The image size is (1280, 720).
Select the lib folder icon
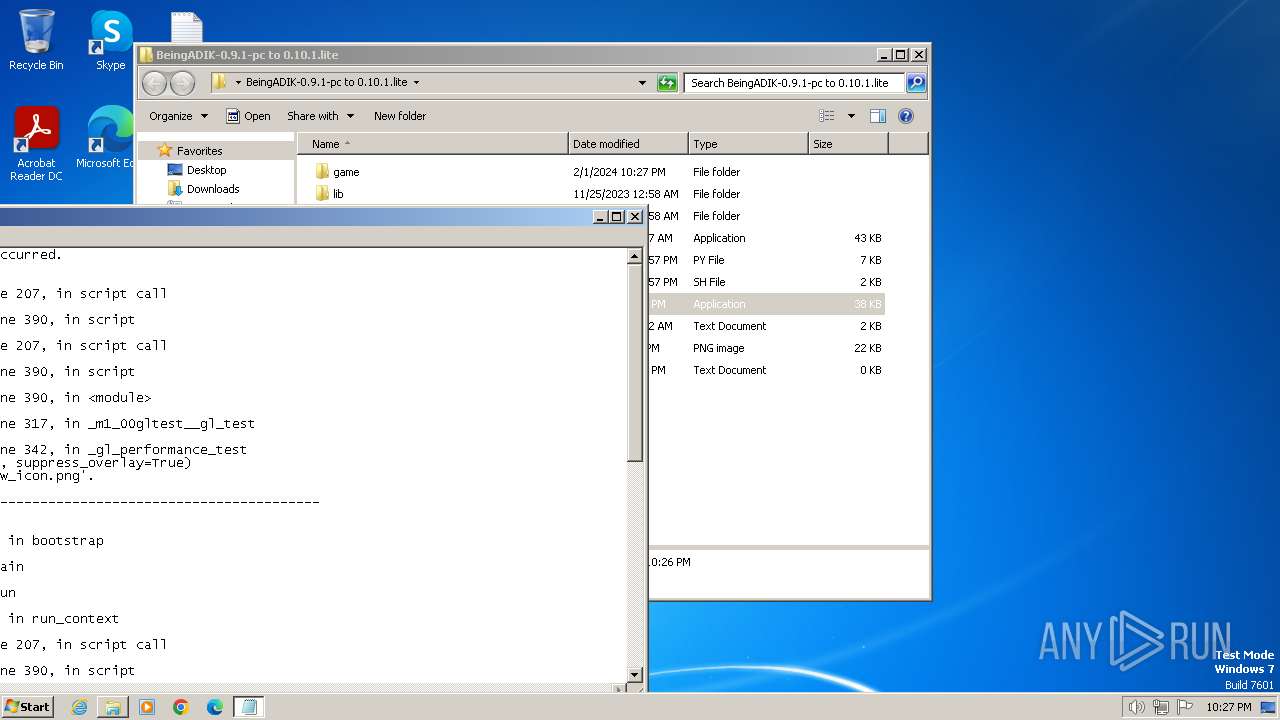322,194
